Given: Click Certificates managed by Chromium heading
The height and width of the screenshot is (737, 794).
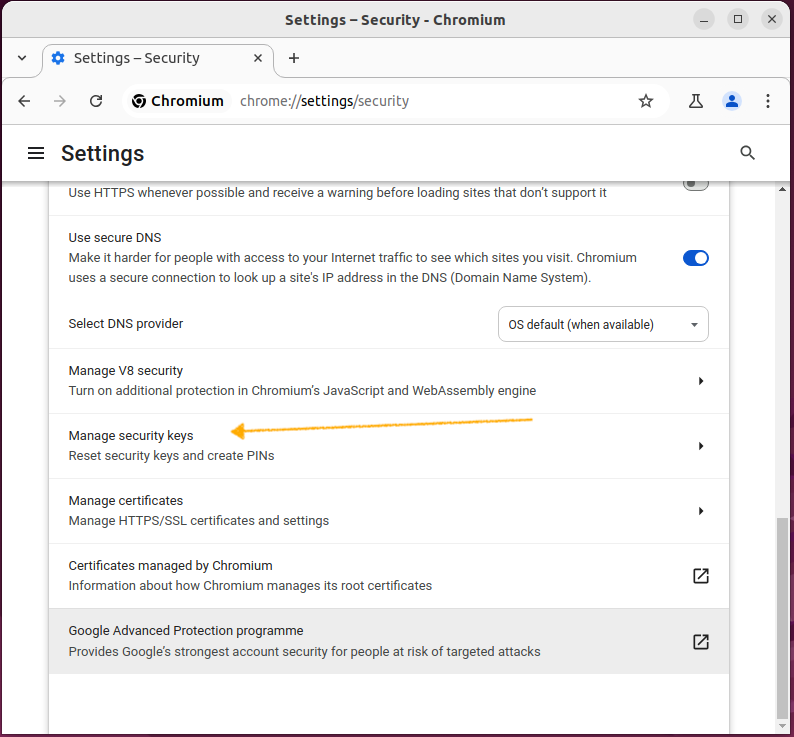Looking at the screenshot, I should point(170,565).
